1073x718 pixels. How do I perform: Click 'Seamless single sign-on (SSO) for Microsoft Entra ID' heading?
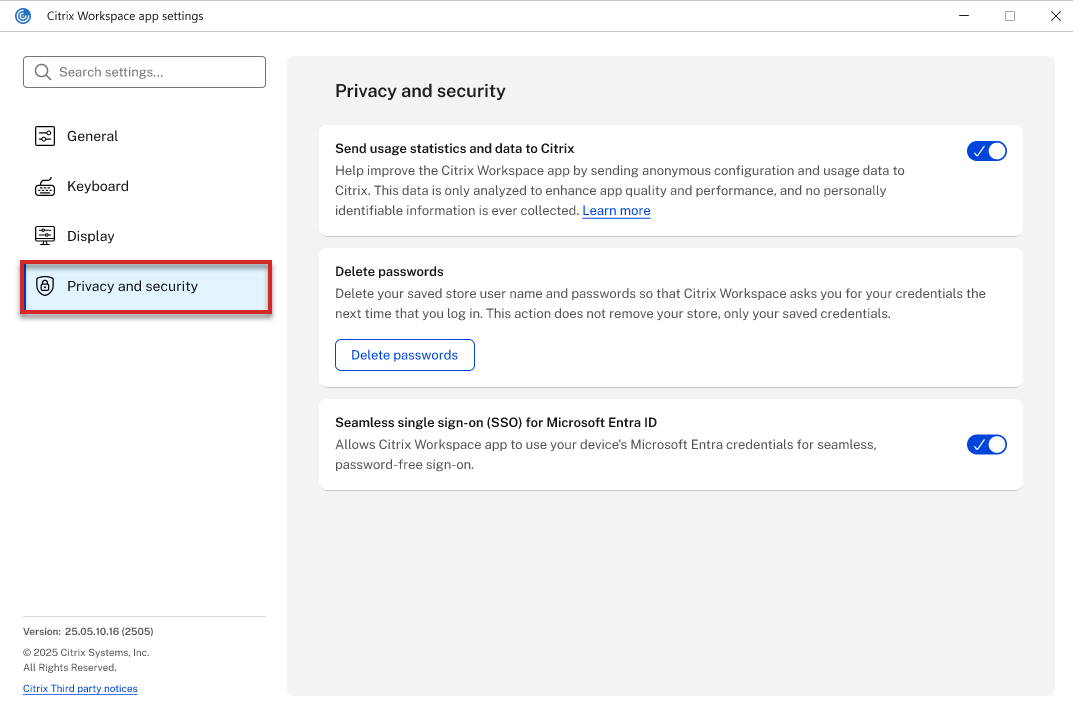click(x=496, y=423)
